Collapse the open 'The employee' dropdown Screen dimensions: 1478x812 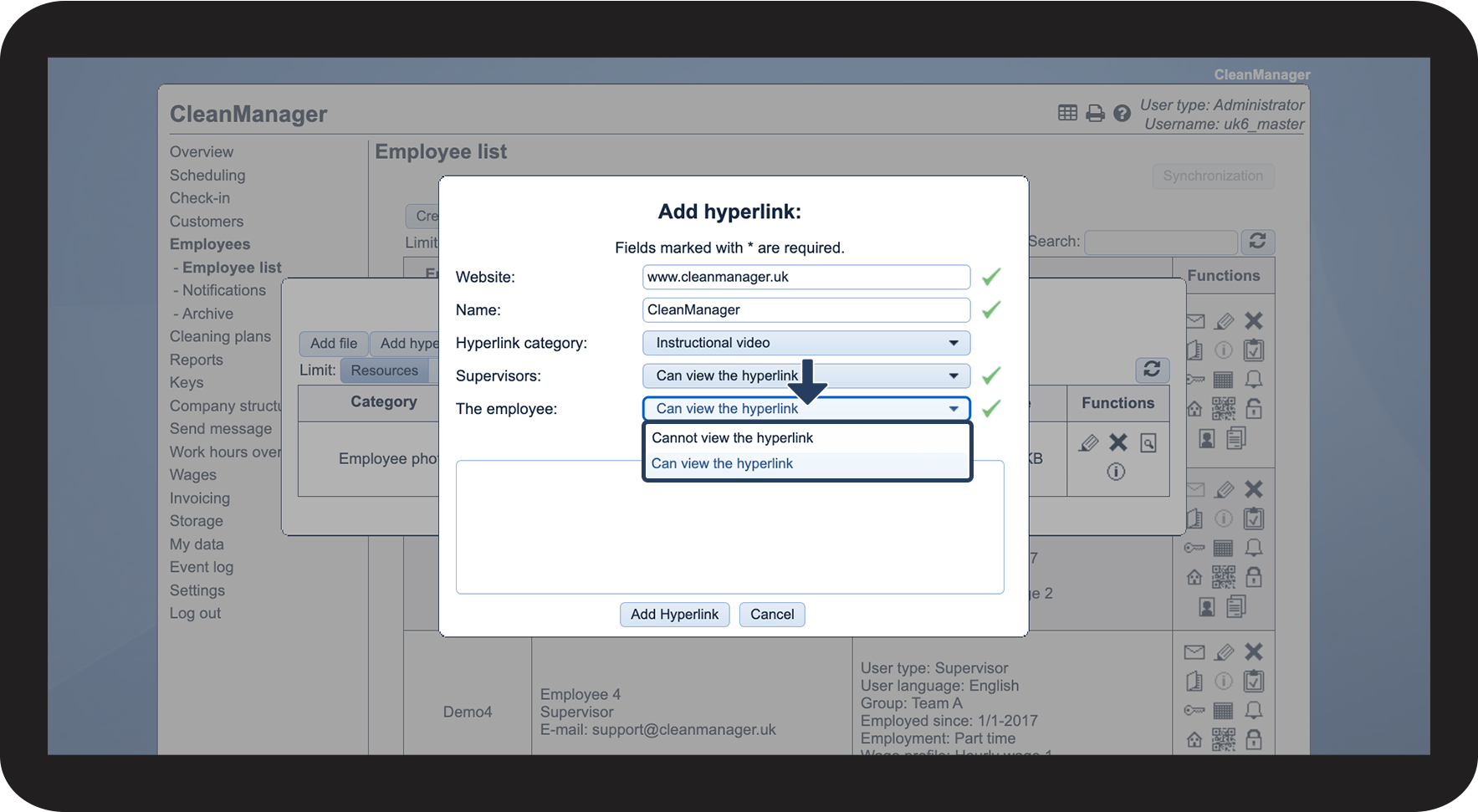click(x=806, y=409)
